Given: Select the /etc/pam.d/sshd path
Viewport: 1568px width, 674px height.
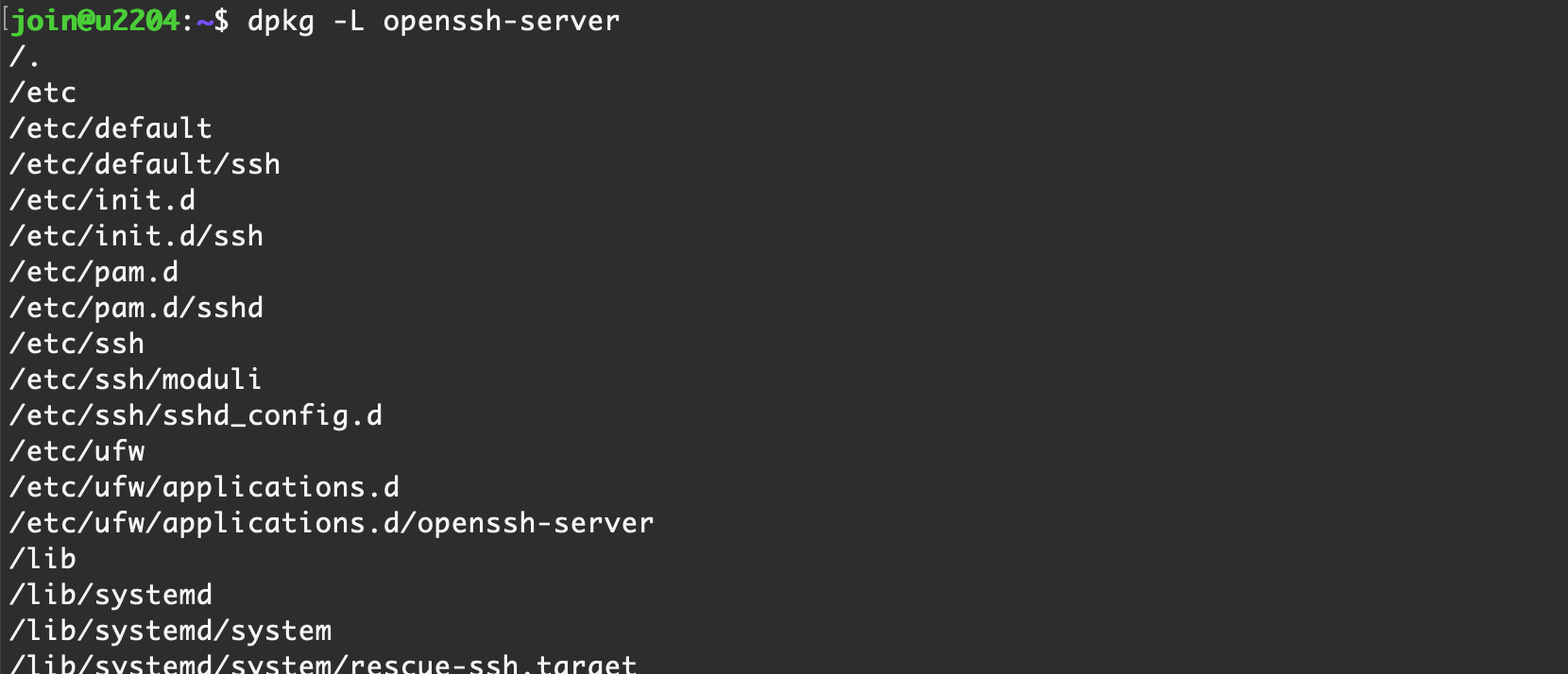Looking at the screenshot, I should point(136,308).
